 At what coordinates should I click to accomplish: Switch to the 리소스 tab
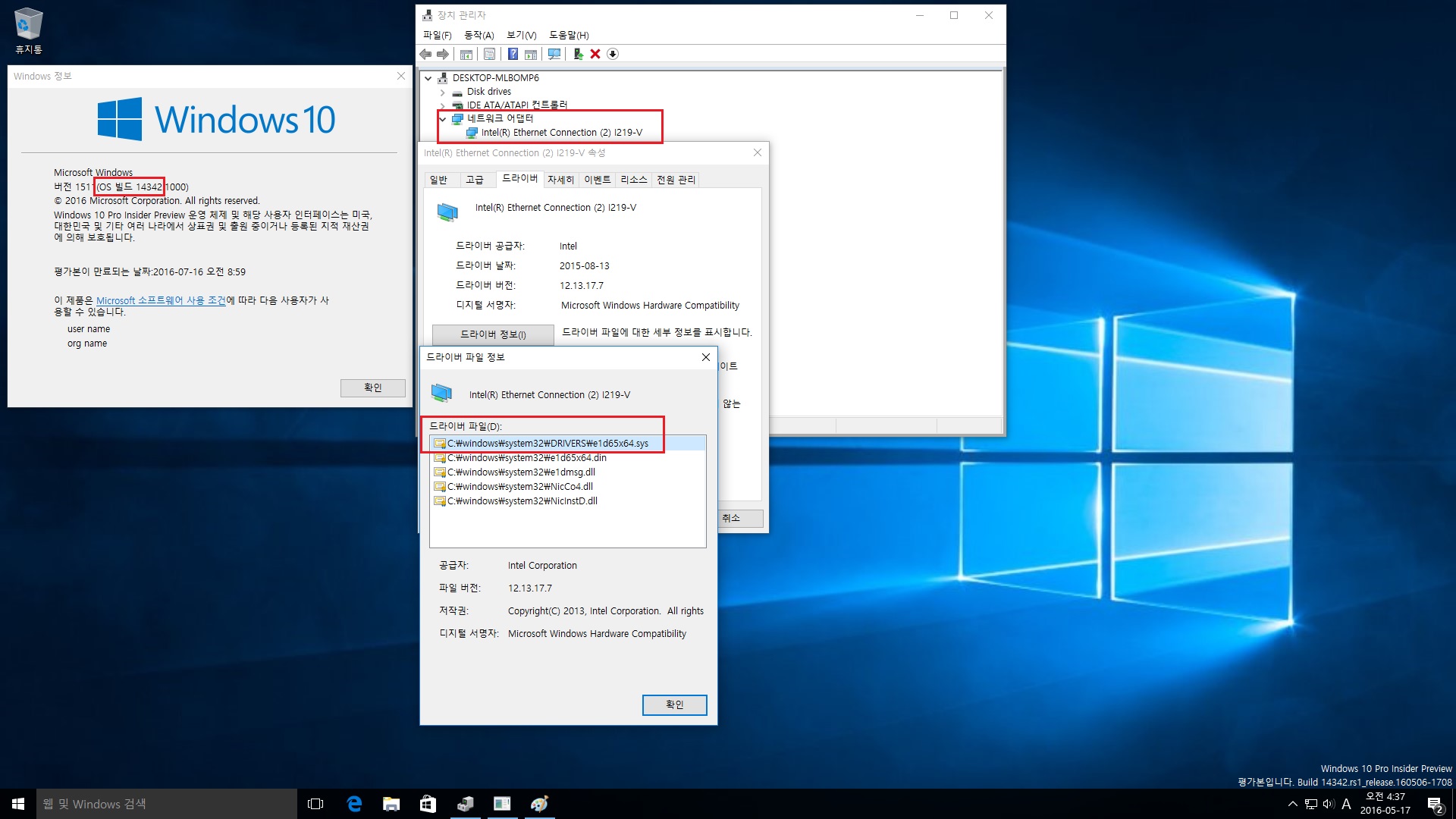(x=633, y=180)
